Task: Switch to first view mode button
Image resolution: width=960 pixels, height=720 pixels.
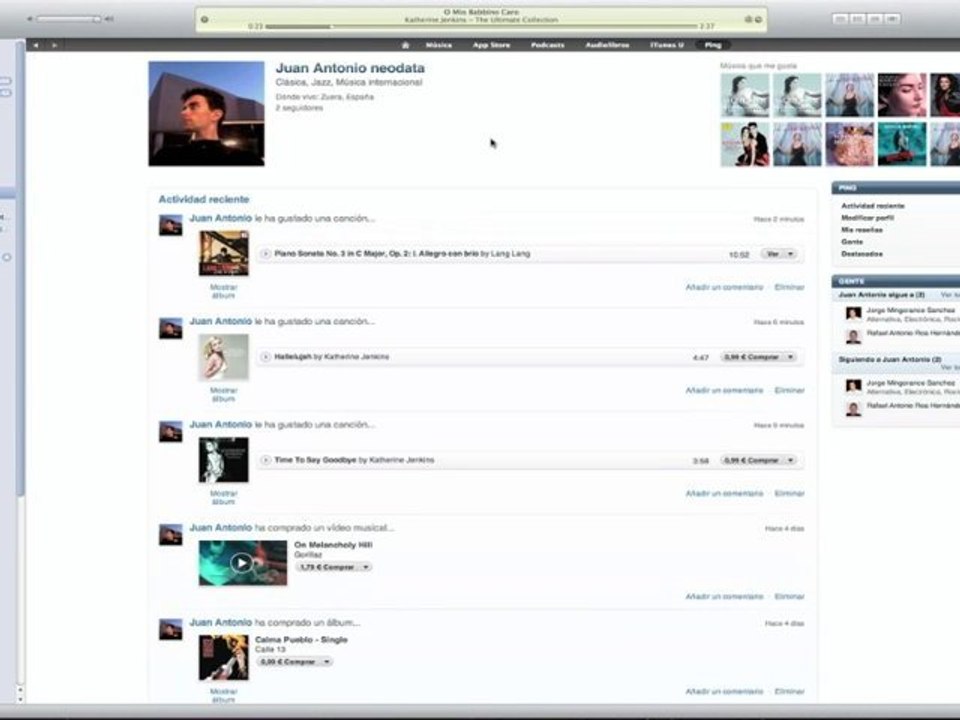Action: tap(841, 19)
